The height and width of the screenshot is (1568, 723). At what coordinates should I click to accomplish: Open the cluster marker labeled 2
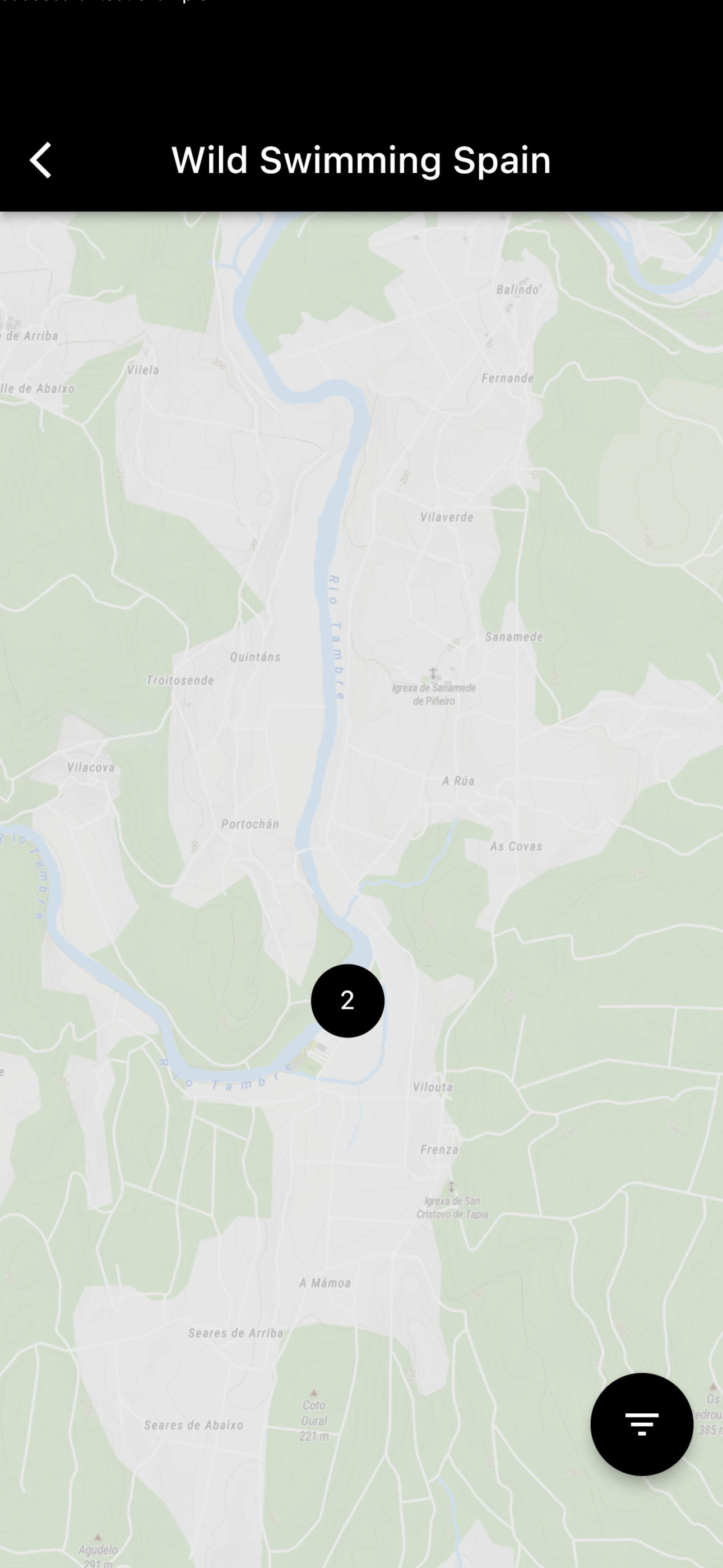point(347,1000)
